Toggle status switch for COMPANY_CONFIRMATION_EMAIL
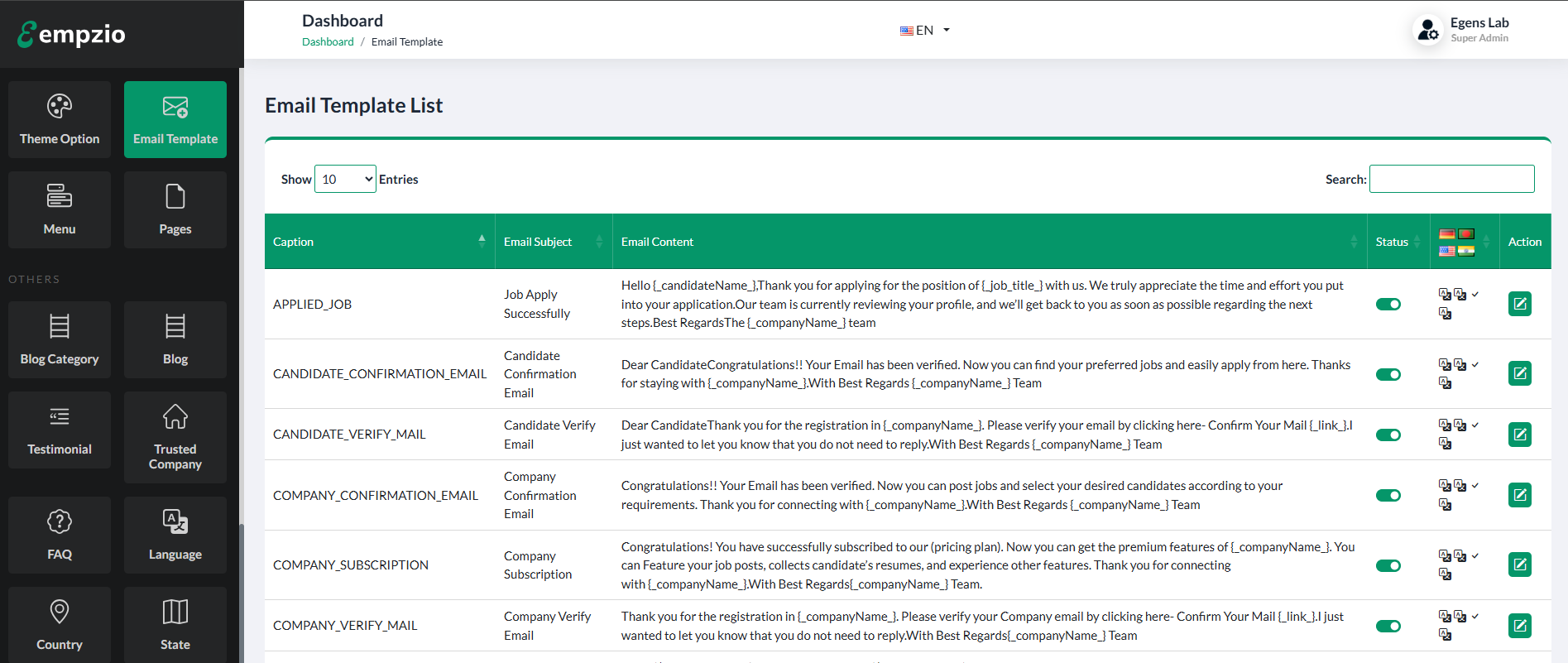The image size is (1568, 663). (1388, 496)
